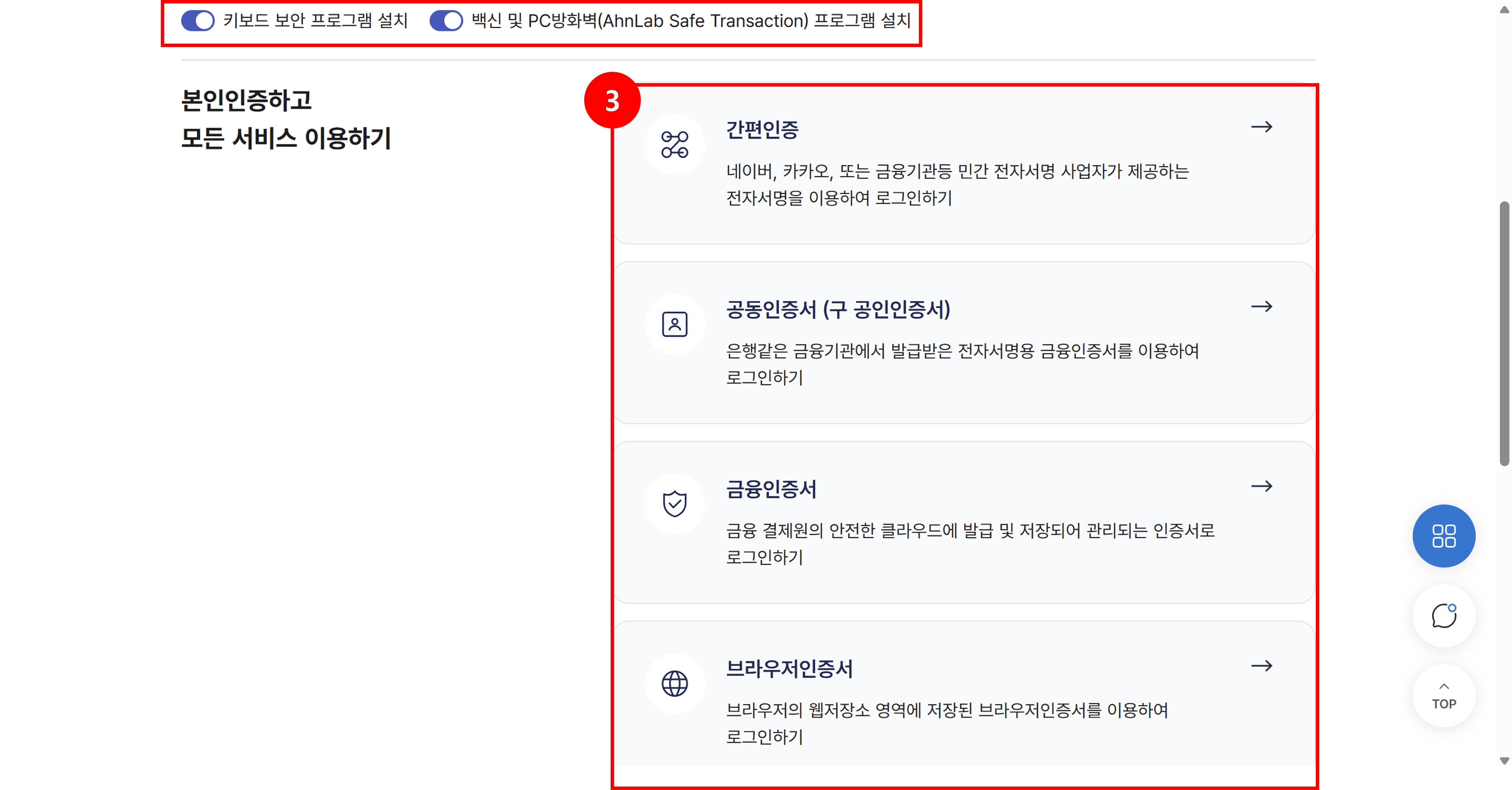Click the arrow on 브라우저인증서 card

click(x=1261, y=666)
